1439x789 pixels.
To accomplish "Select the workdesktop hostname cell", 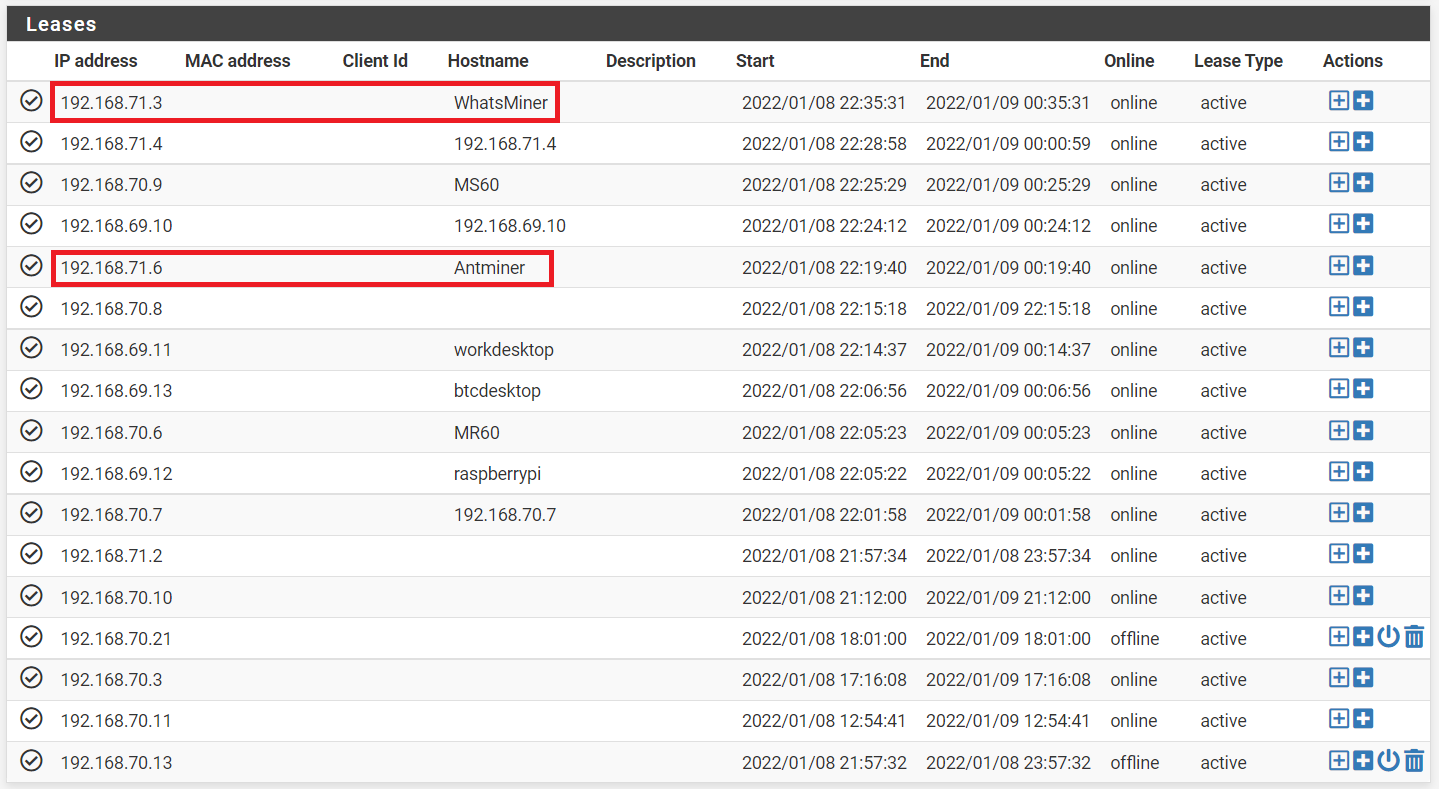I will click(504, 350).
